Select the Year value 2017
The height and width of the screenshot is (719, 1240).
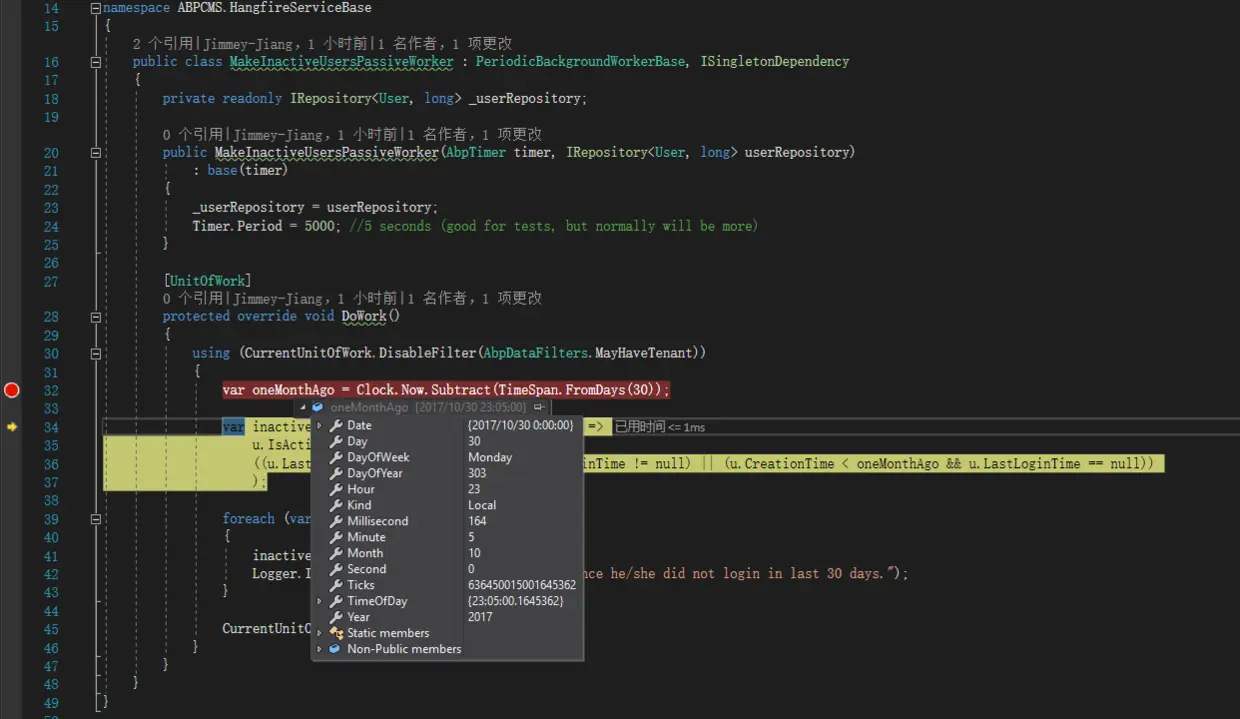click(480, 617)
